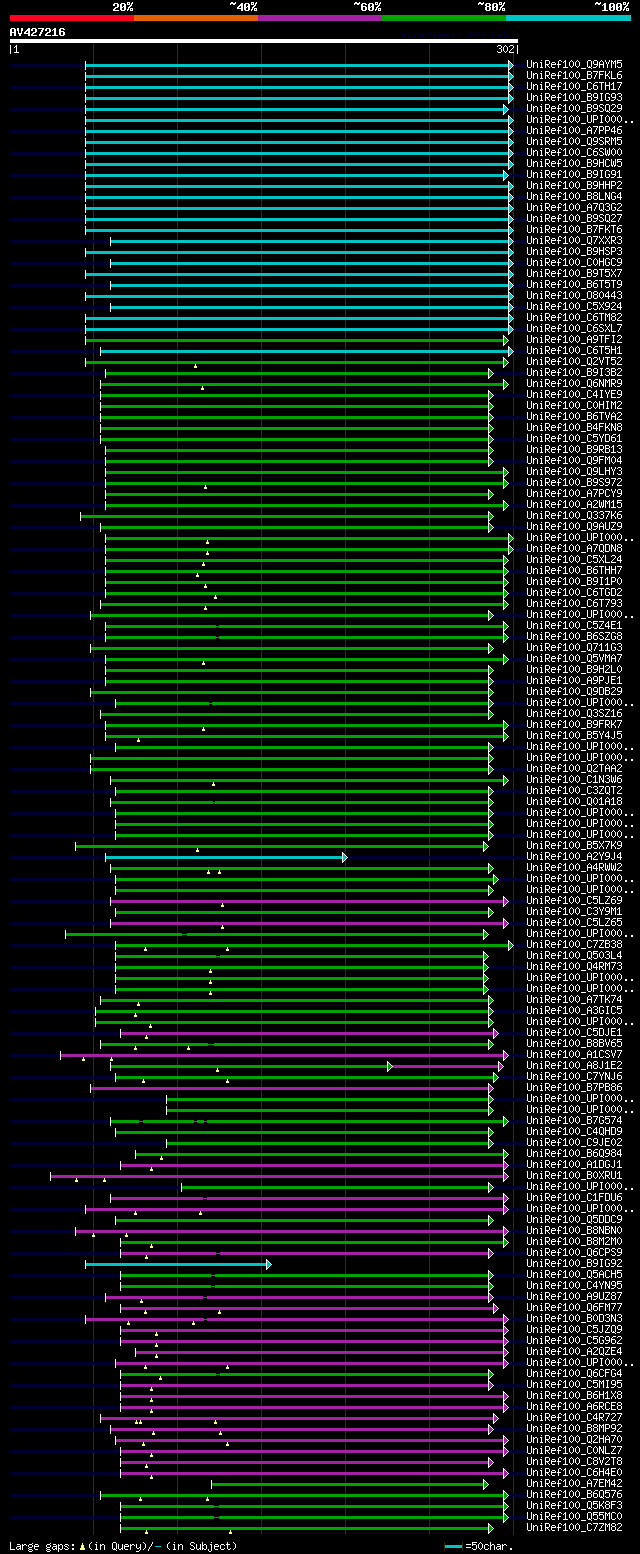640x1554 pixels.
Task: Select hit label UniRef100_A2QZE4
Action: (576, 1351)
